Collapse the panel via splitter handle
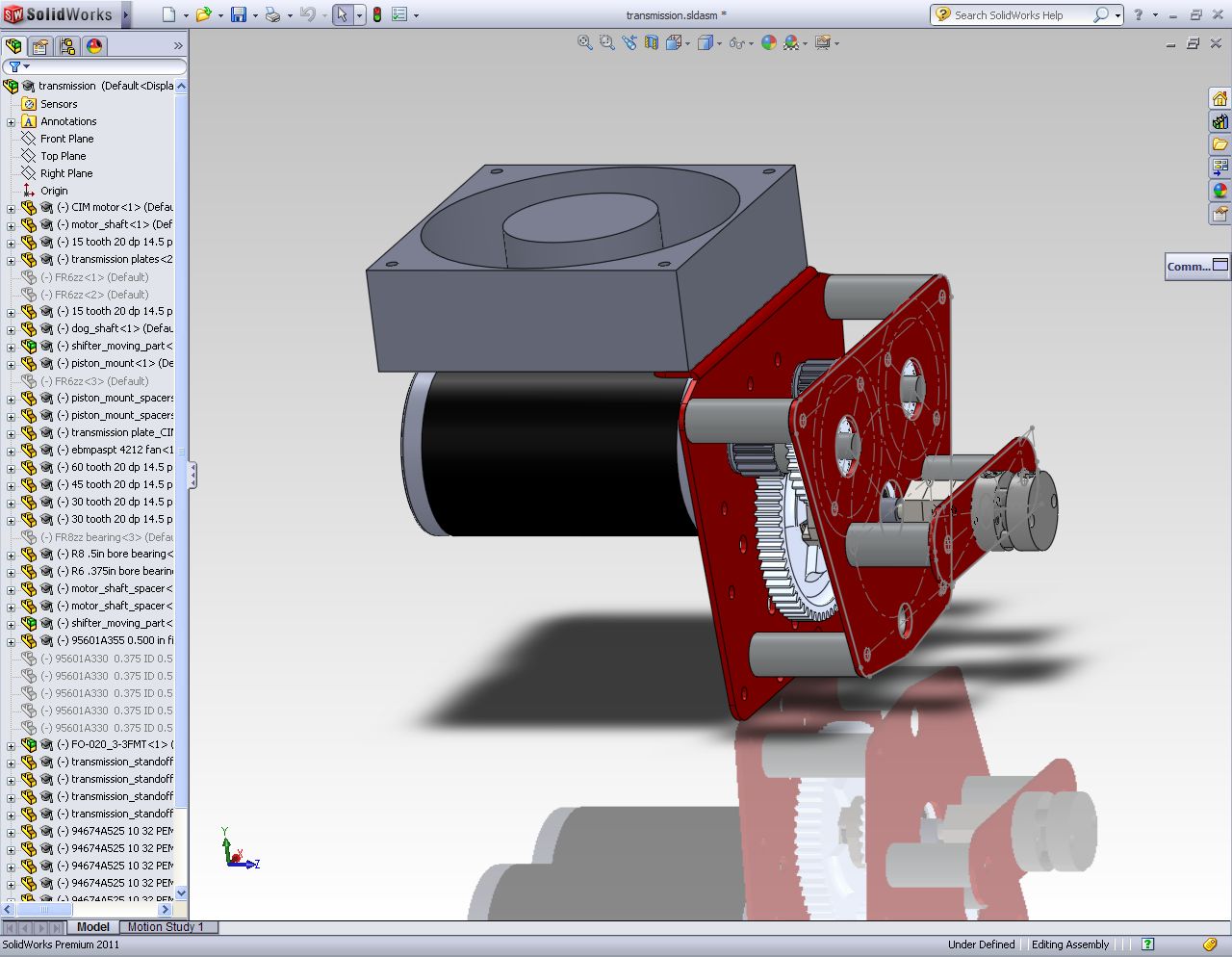This screenshot has width=1232, height=957. 192,475
